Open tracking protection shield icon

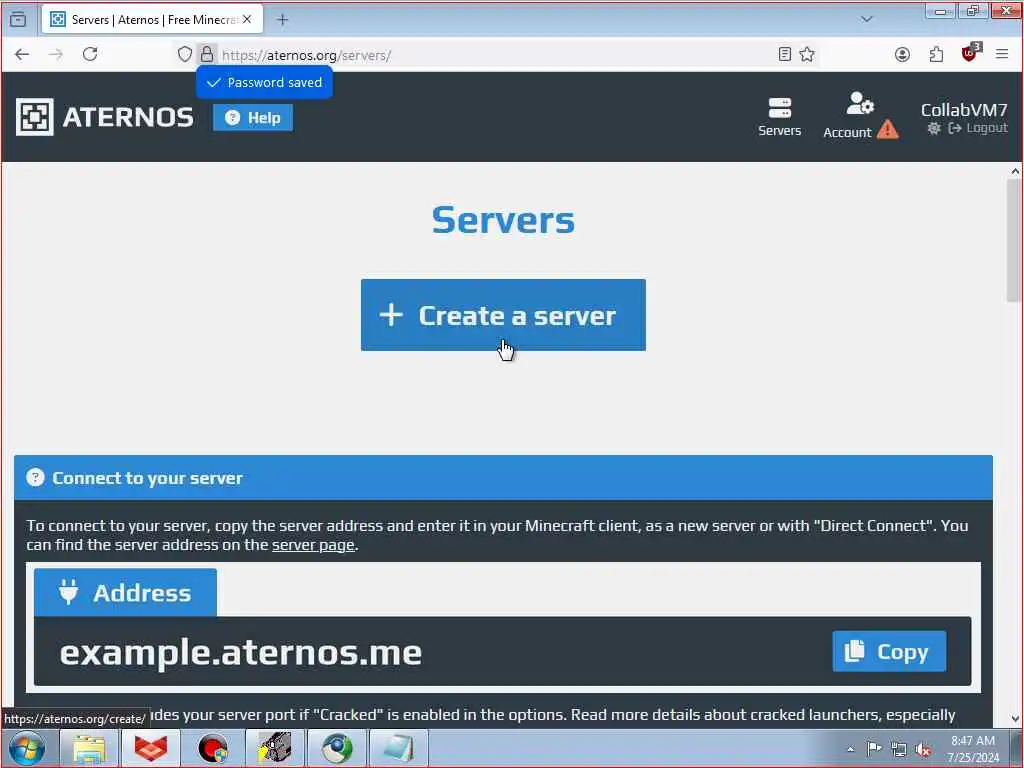coord(185,54)
